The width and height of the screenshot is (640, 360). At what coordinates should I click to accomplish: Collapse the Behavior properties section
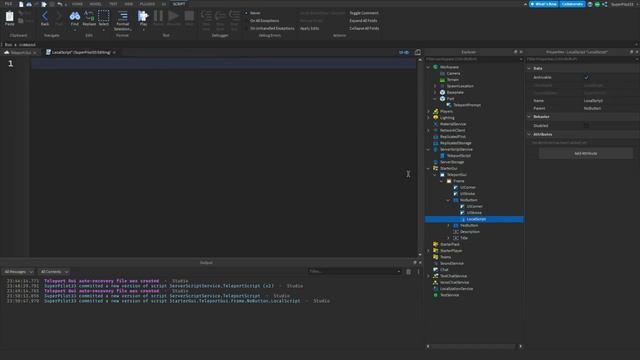tap(529, 117)
